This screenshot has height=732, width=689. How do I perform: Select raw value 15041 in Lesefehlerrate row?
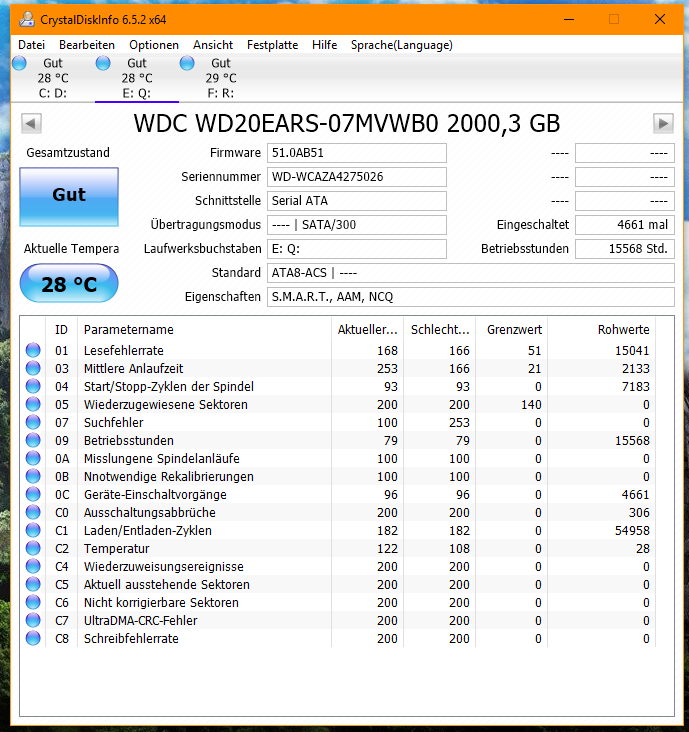coord(632,351)
